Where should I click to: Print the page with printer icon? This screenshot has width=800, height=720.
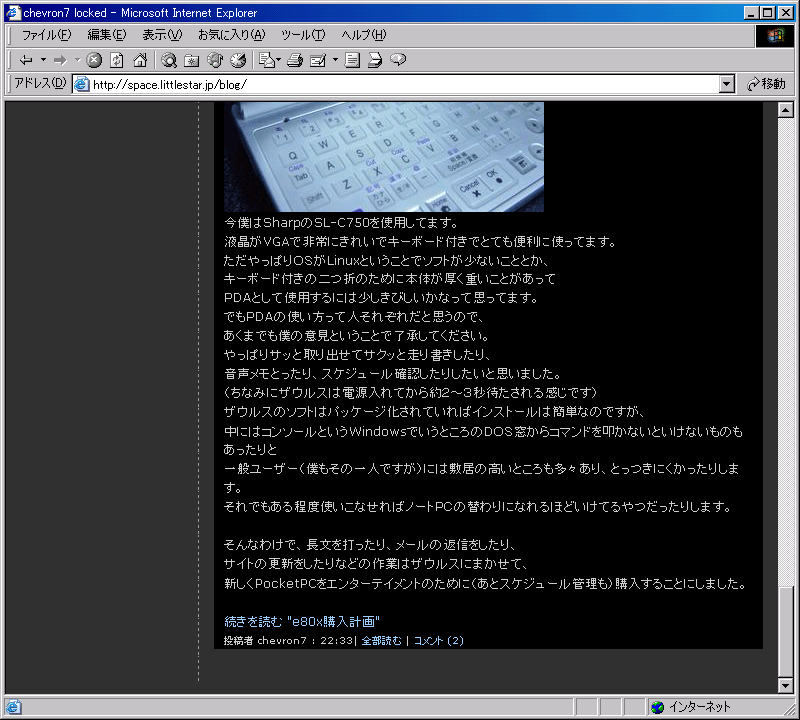295,60
